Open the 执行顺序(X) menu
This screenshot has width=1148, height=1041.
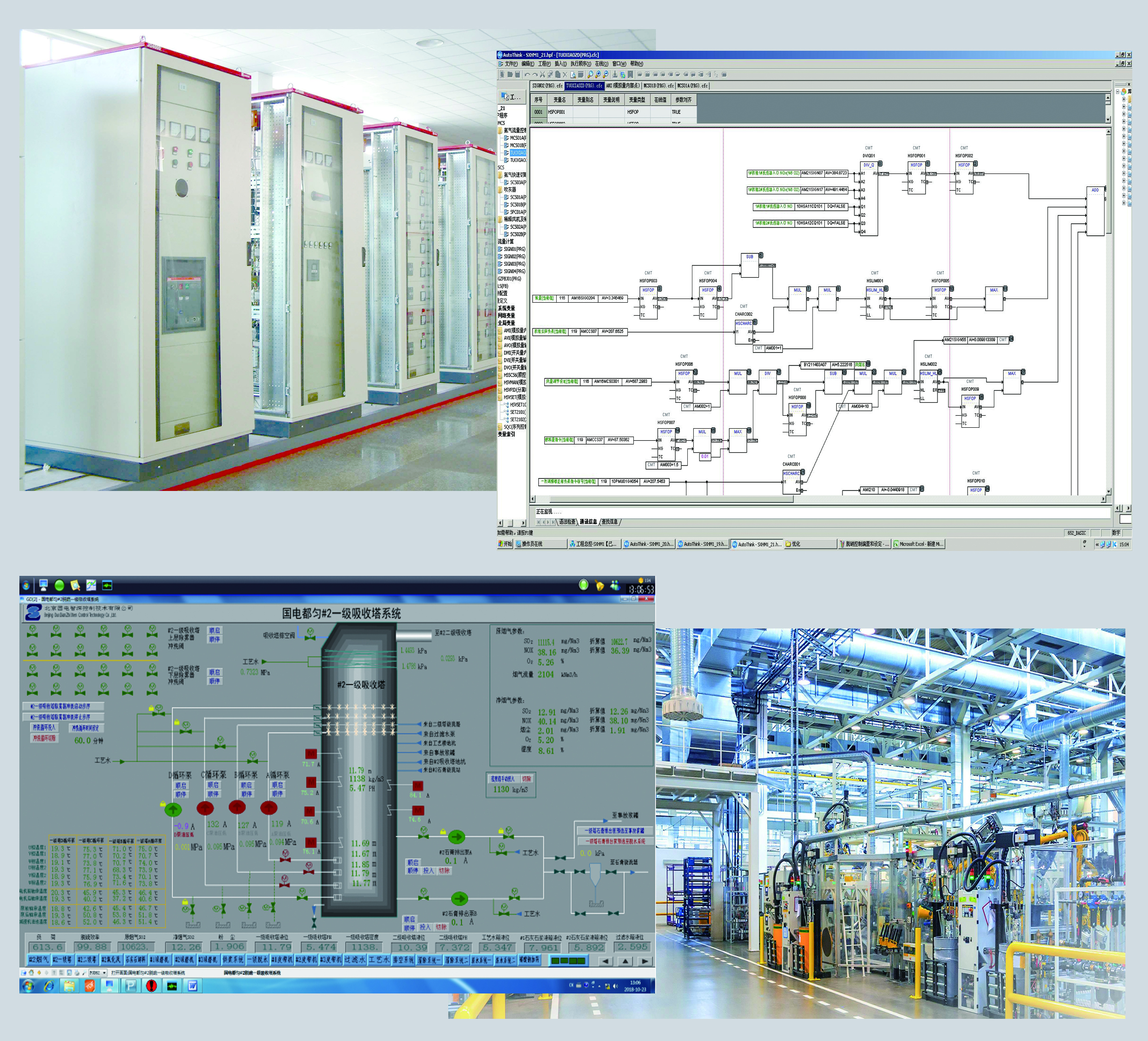(x=580, y=64)
